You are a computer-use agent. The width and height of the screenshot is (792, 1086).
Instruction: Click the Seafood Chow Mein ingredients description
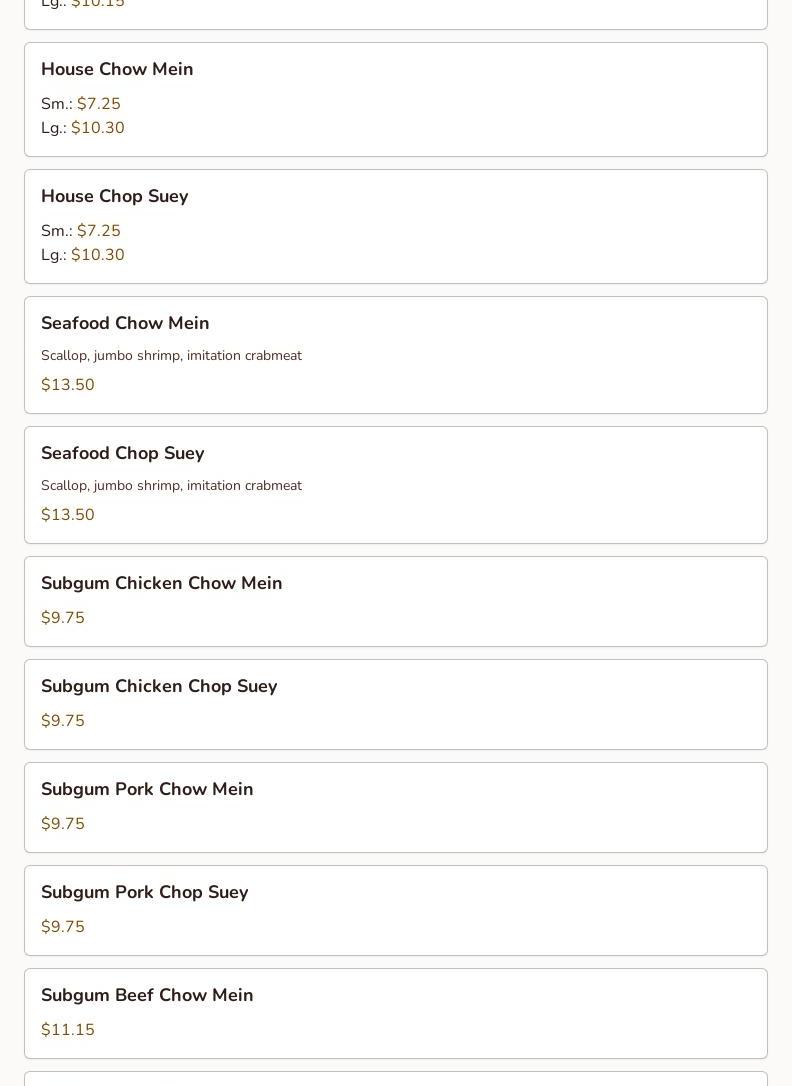[x=171, y=356]
